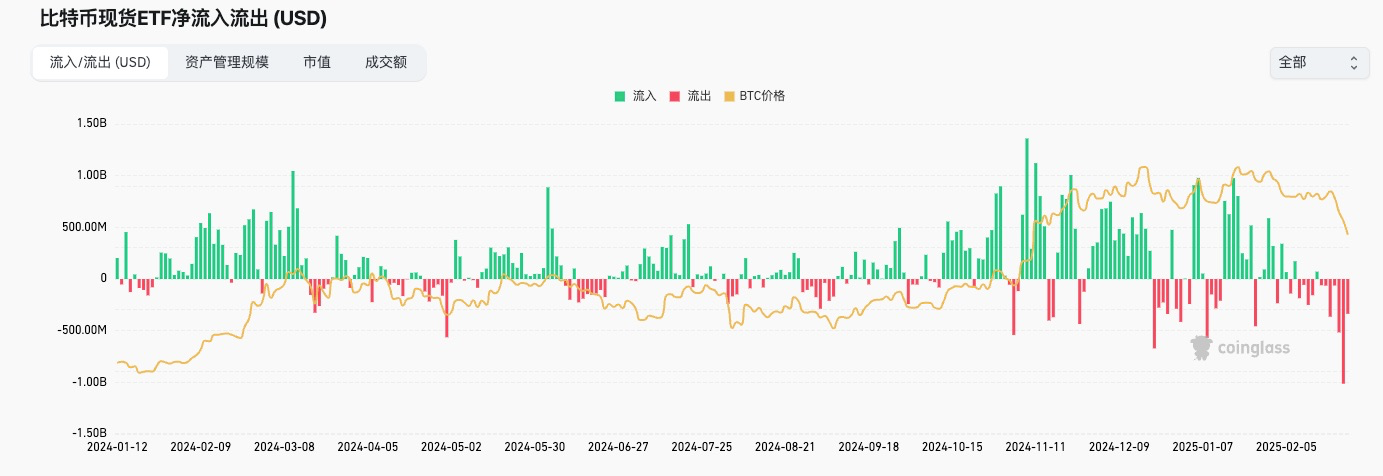Click the 2025-02-05 x-axis date label
Screen dimensions: 1383x476
1284,447
